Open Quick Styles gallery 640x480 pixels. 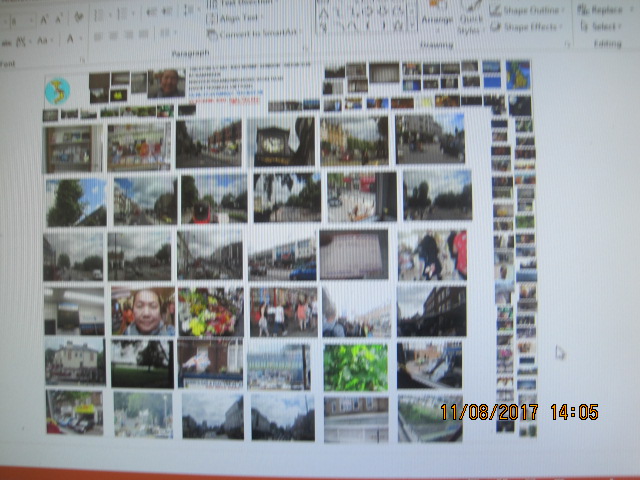(x=471, y=18)
